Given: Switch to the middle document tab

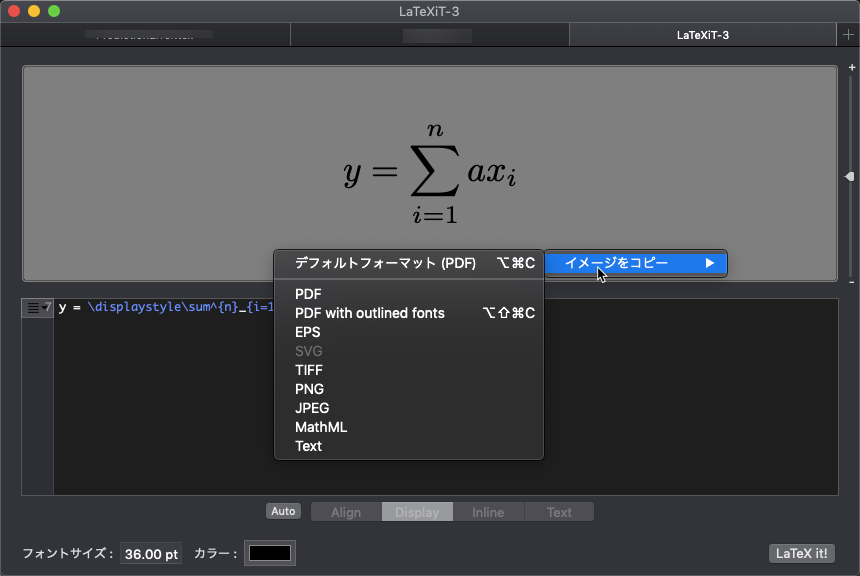Looking at the screenshot, I should pyautogui.click(x=430, y=35).
